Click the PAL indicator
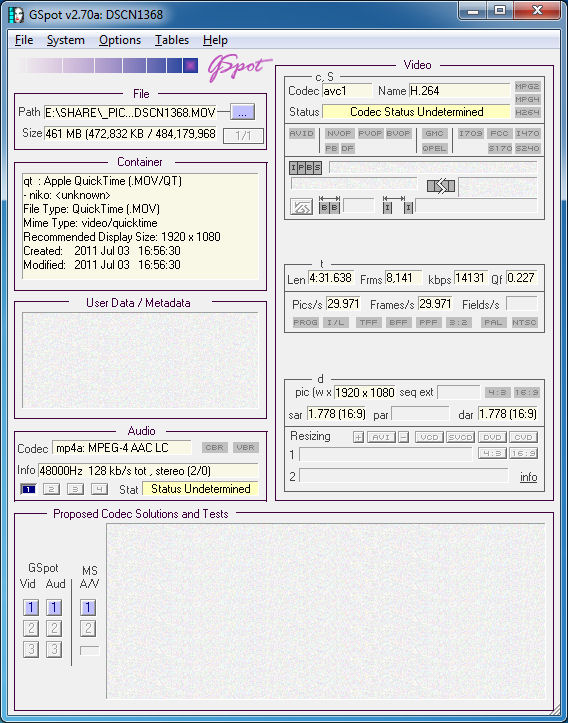The image size is (568, 723). click(x=493, y=322)
